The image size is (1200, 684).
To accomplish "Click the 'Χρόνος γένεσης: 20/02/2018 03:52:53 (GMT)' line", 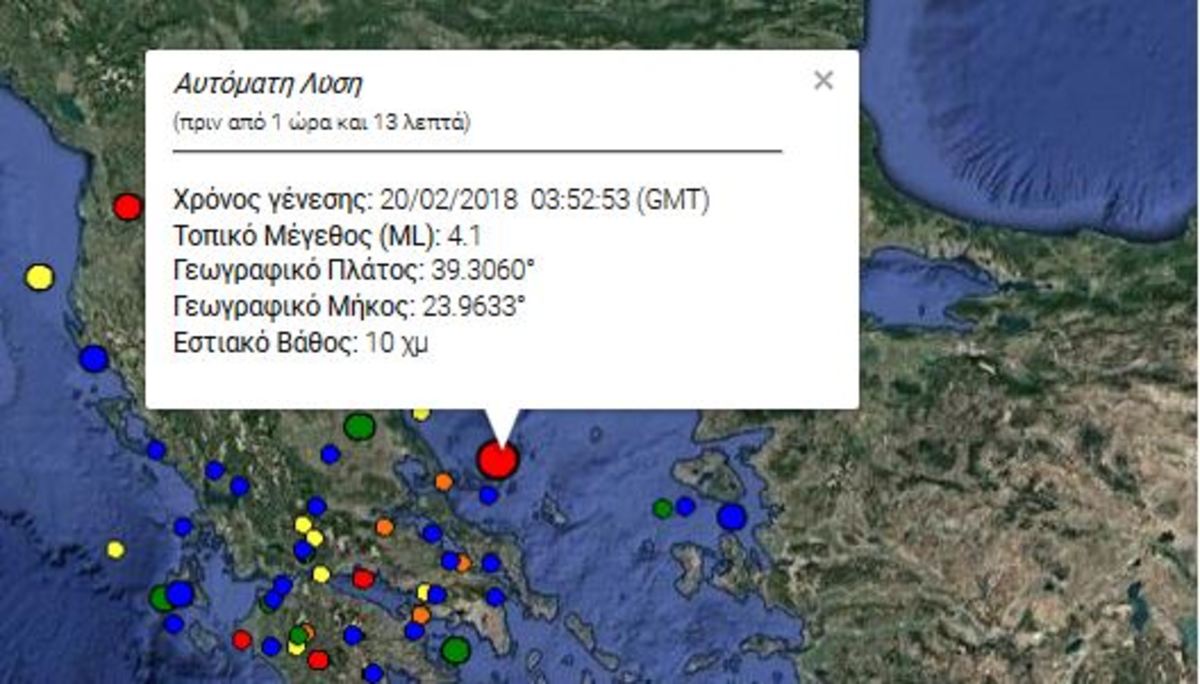I will [x=441, y=199].
